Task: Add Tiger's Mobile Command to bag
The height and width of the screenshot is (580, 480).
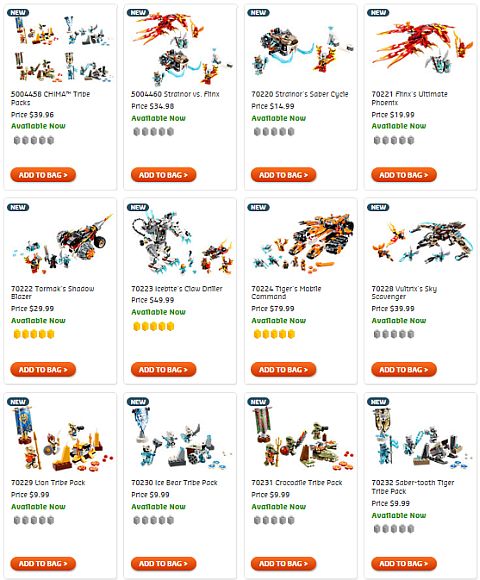Action: pos(283,370)
